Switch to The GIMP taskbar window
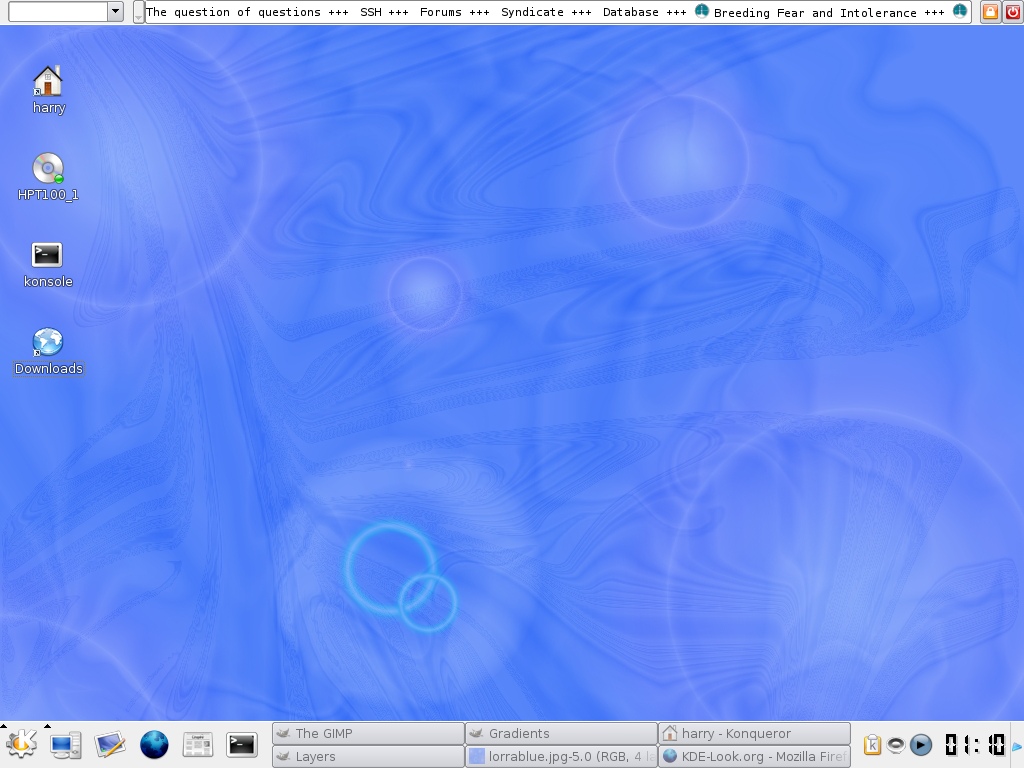Screen dimensions: 1024x768 tap(368, 733)
